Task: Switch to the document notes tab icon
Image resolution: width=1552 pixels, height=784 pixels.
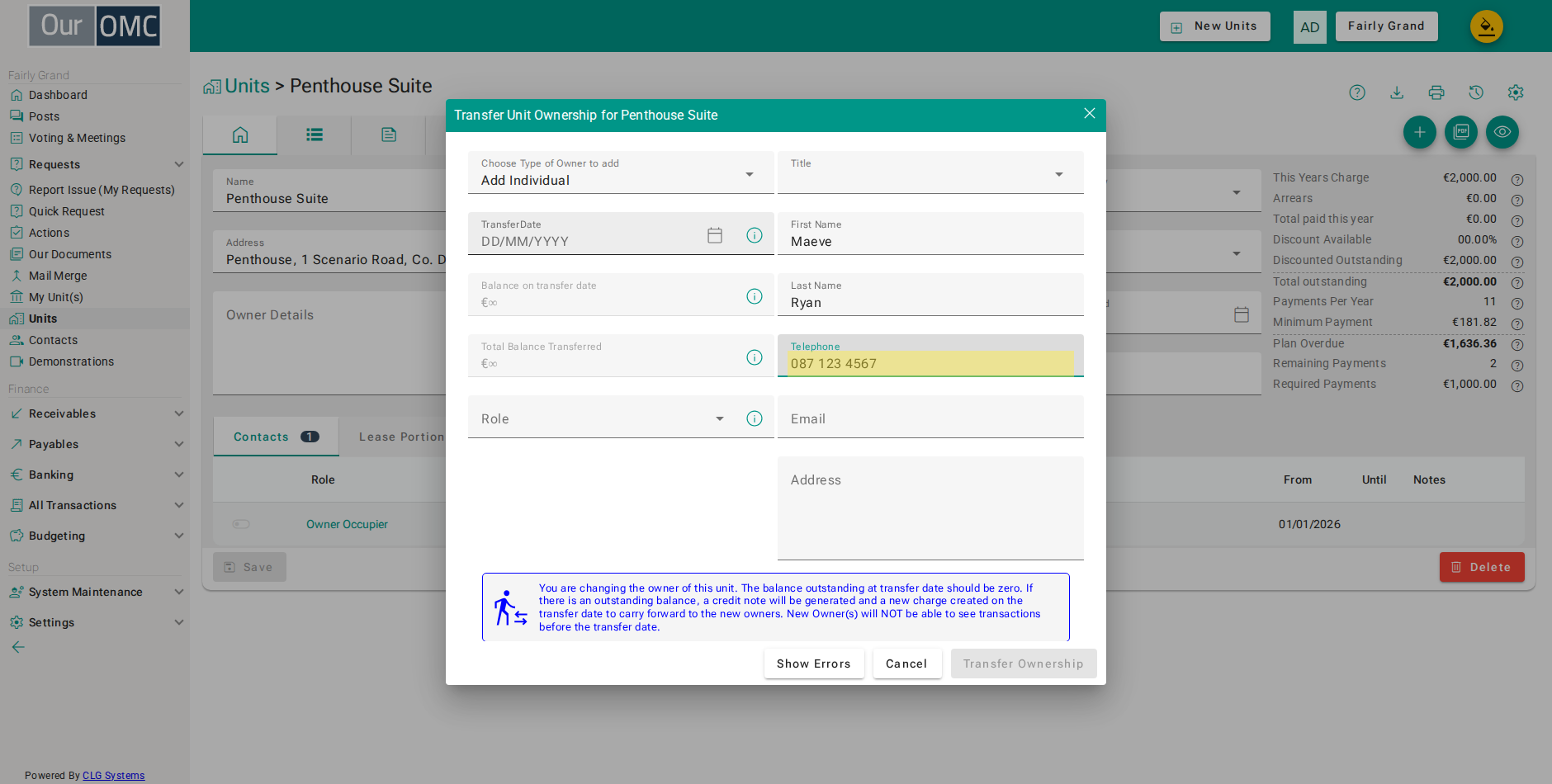Action: coord(389,135)
